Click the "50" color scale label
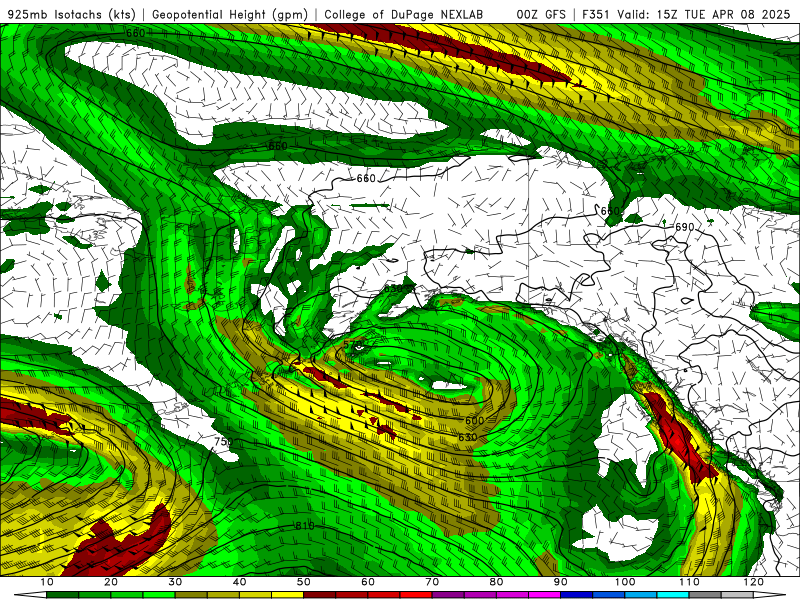 click(304, 582)
